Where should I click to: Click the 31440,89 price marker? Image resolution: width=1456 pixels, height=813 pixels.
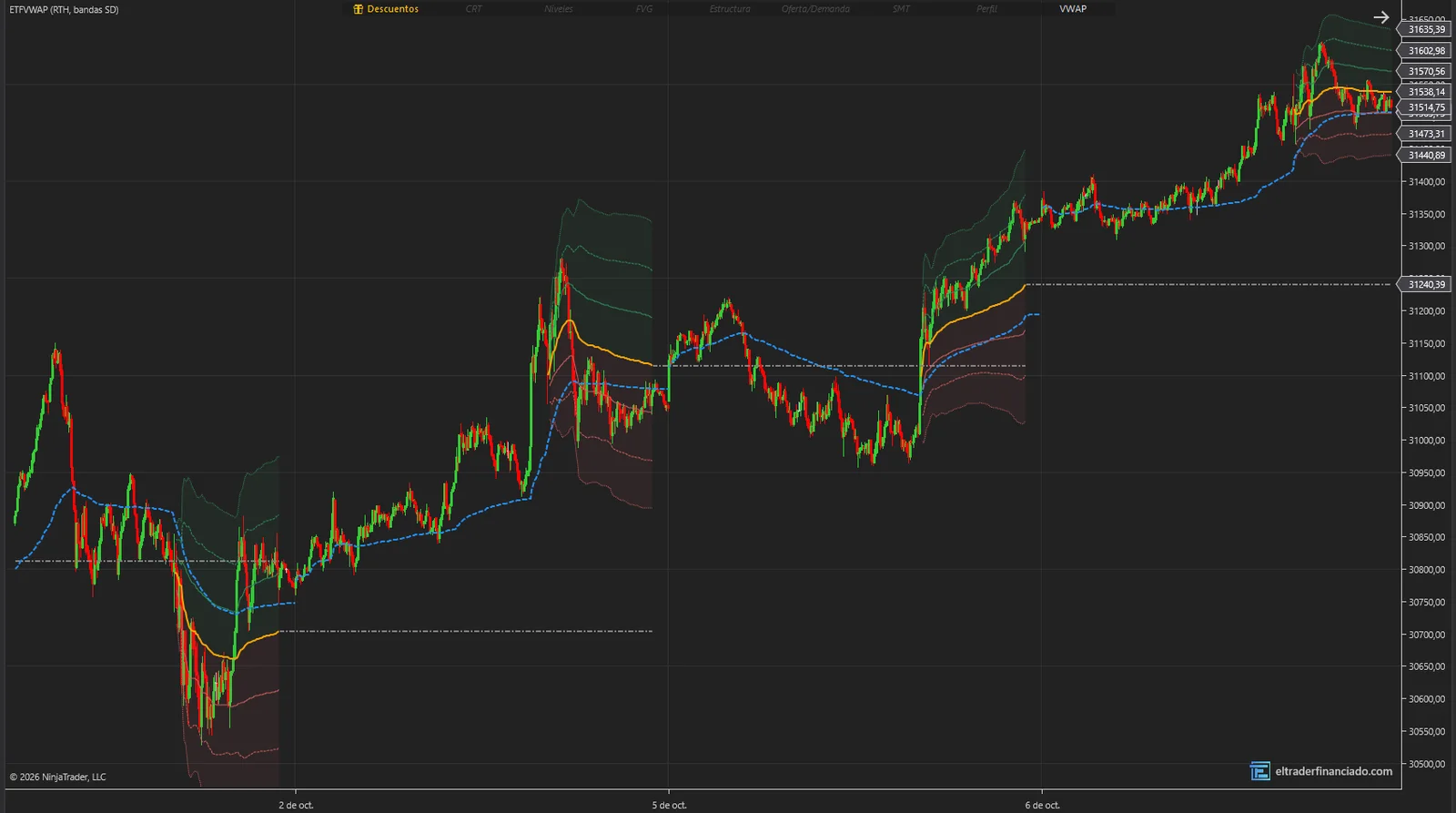coord(1424,156)
